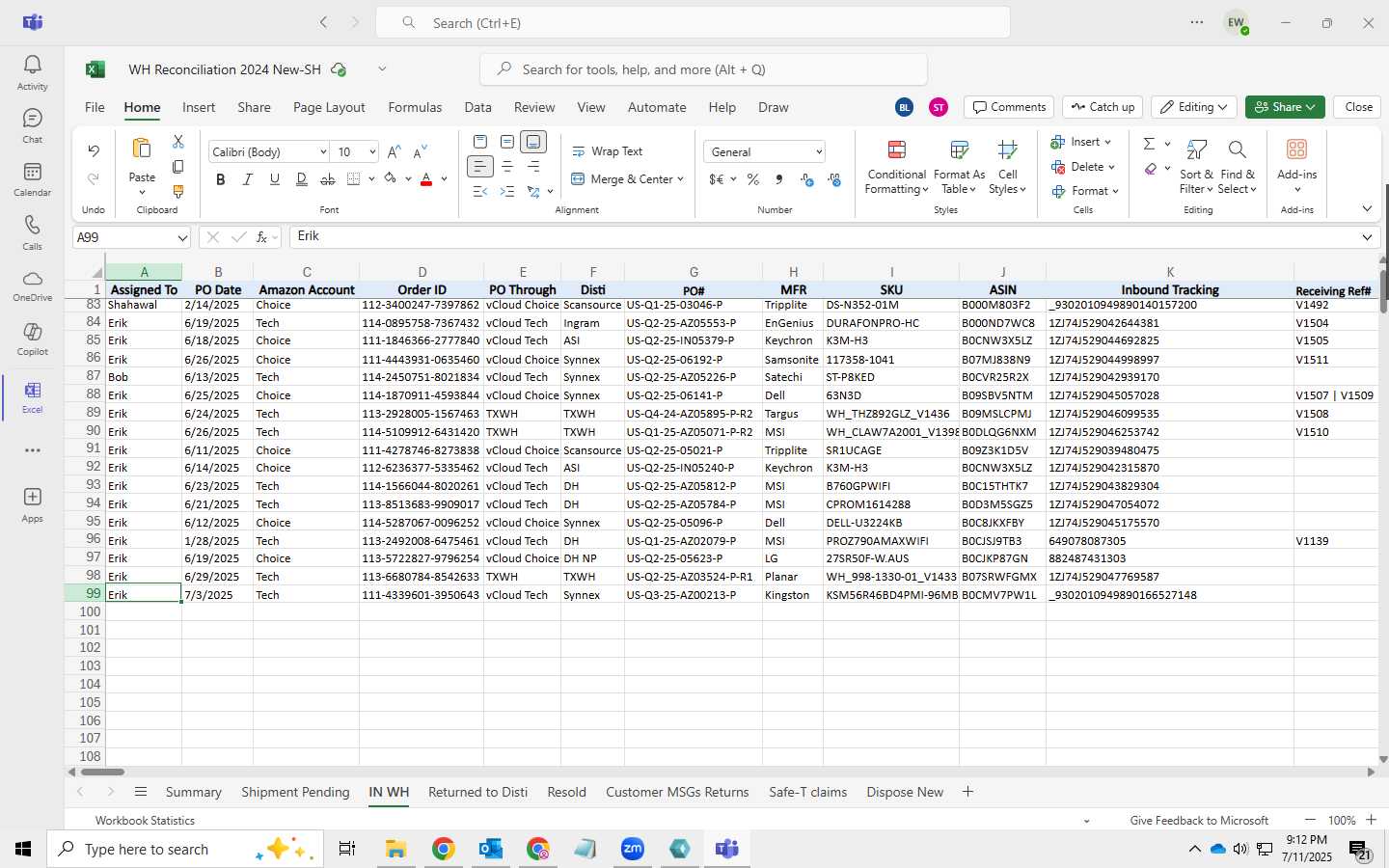Viewport: 1389px width, 868px height.
Task: Toggle Wrap Text
Action: [608, 151]
